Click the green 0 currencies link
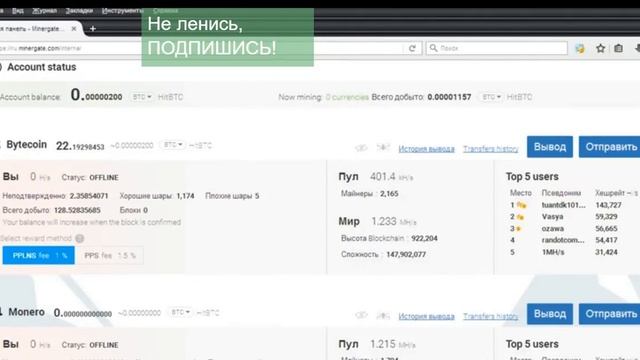 (347, 97)
